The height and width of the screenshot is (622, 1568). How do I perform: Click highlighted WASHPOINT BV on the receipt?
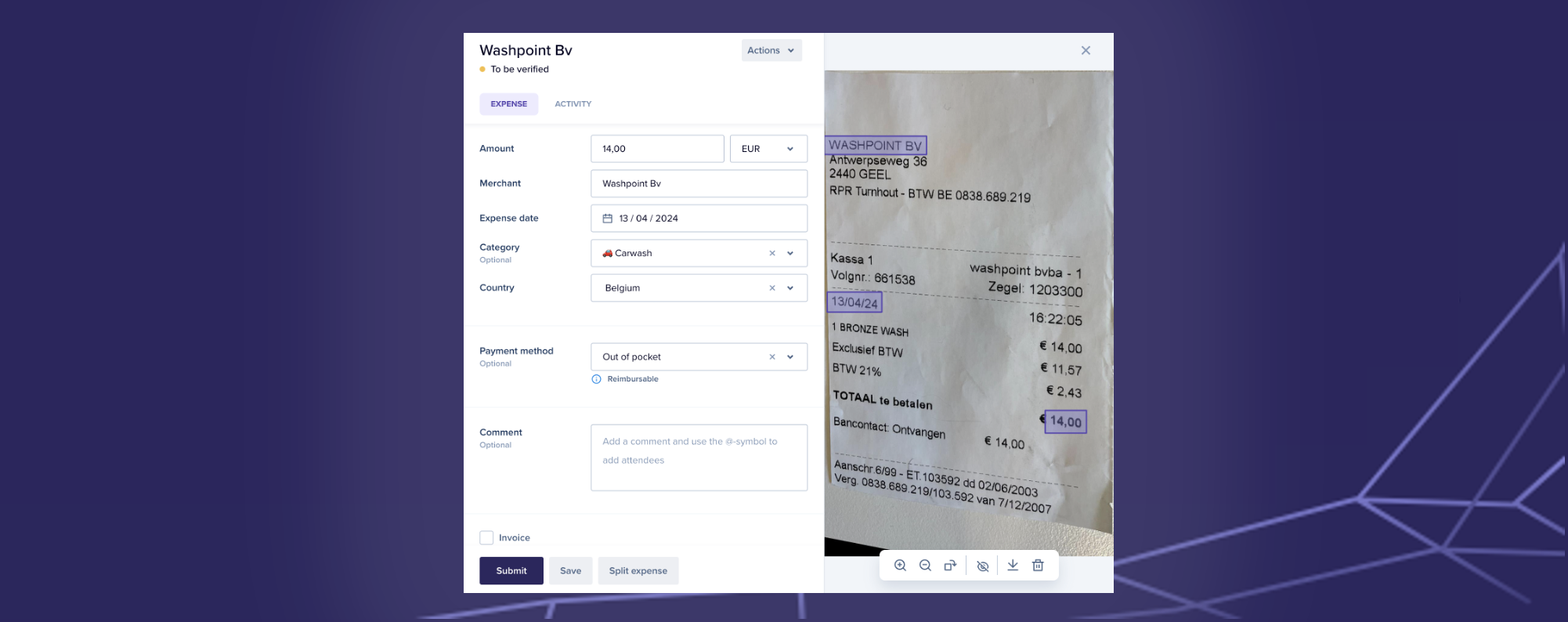coord(876,145)
